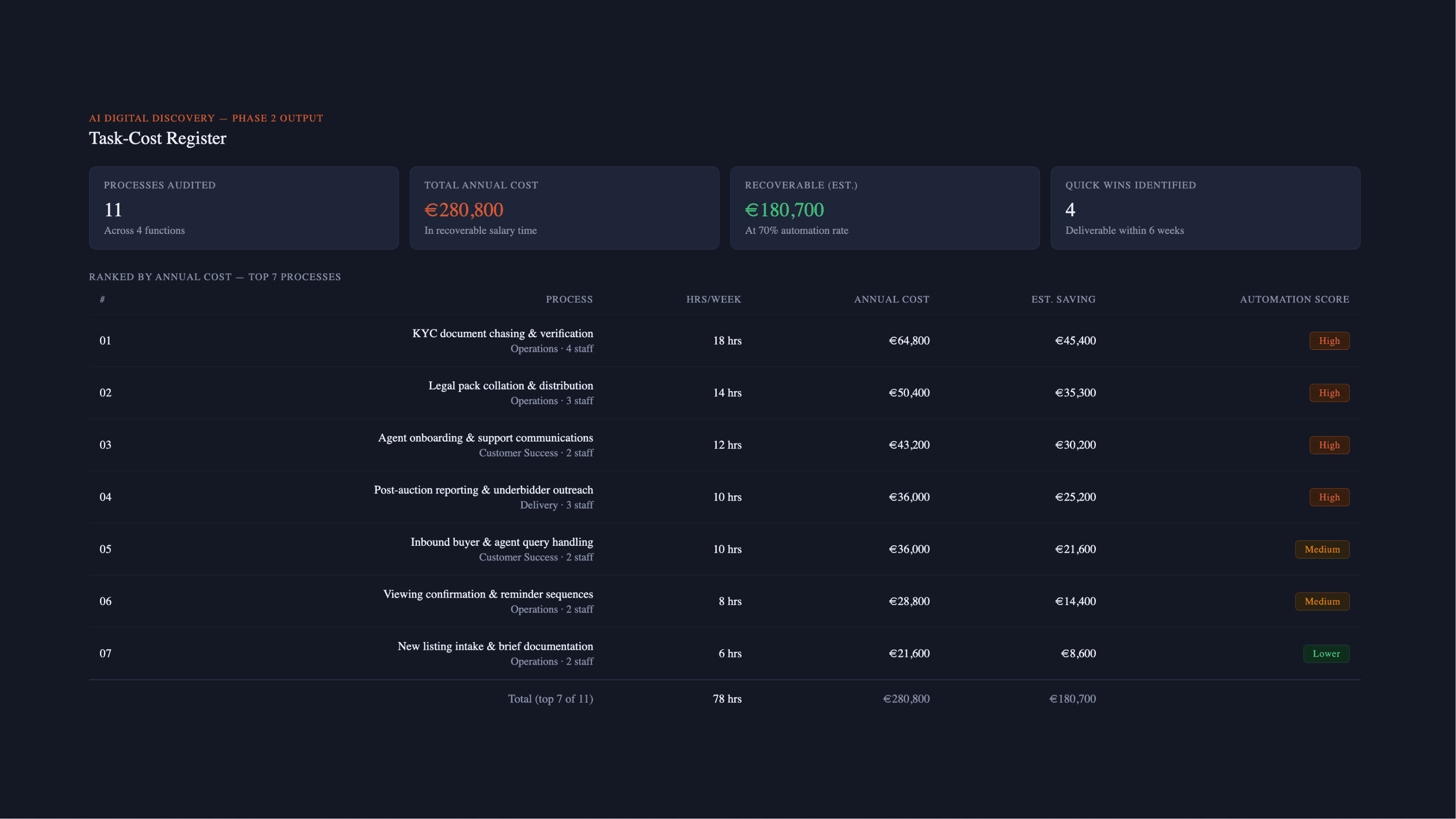Click the High badge on Agent onboarding row
The image size is (1456, 819).
click(1329, 444)
